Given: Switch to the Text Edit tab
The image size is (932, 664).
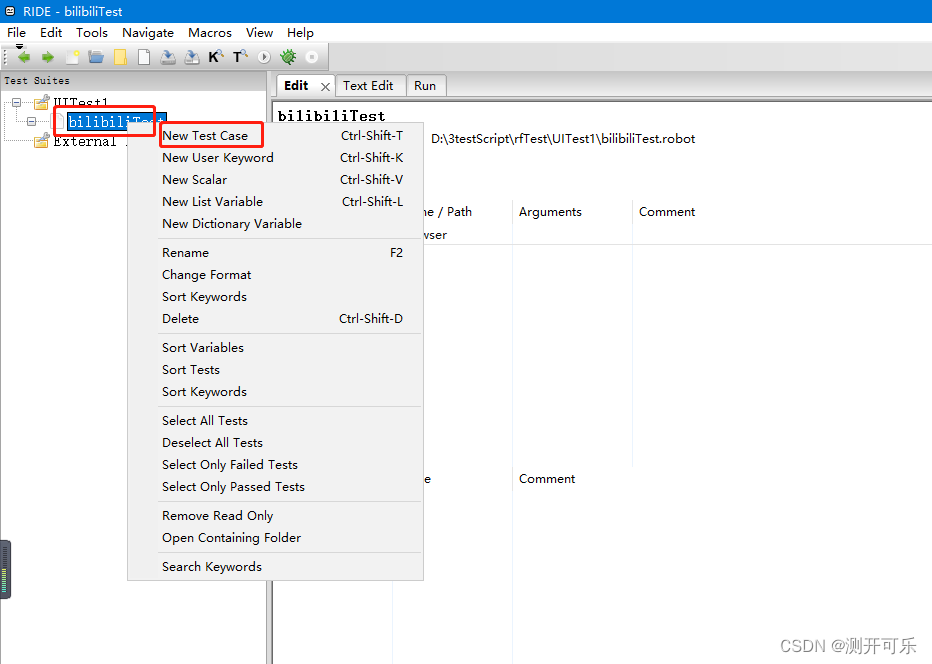Looking at the screenshot, I should [368, 86].
